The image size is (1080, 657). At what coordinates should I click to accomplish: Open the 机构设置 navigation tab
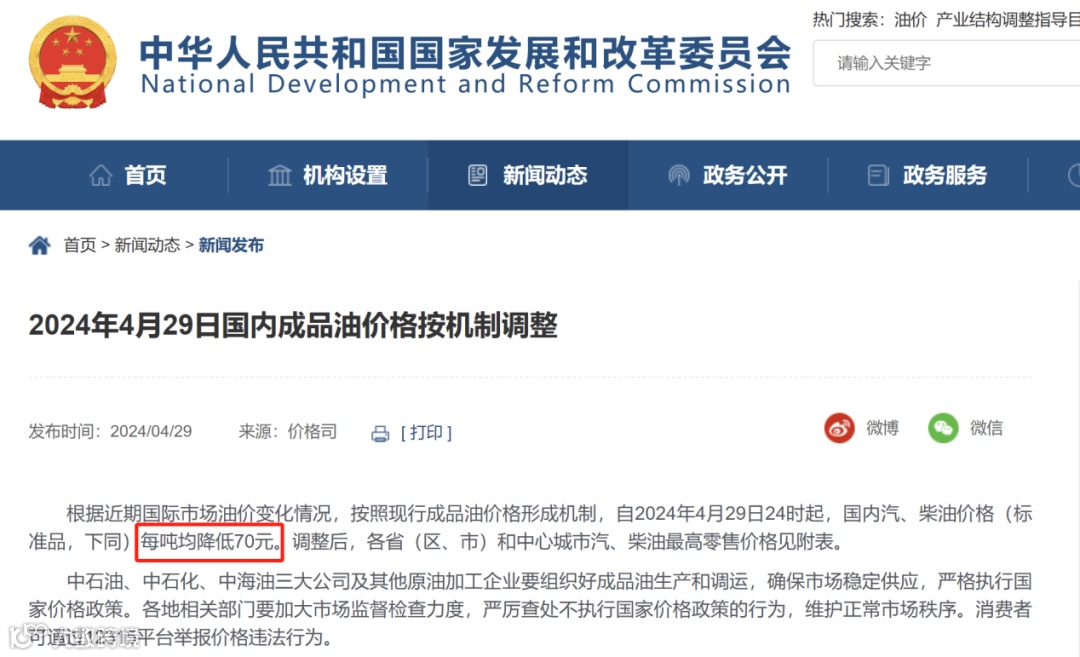(328, 175)
